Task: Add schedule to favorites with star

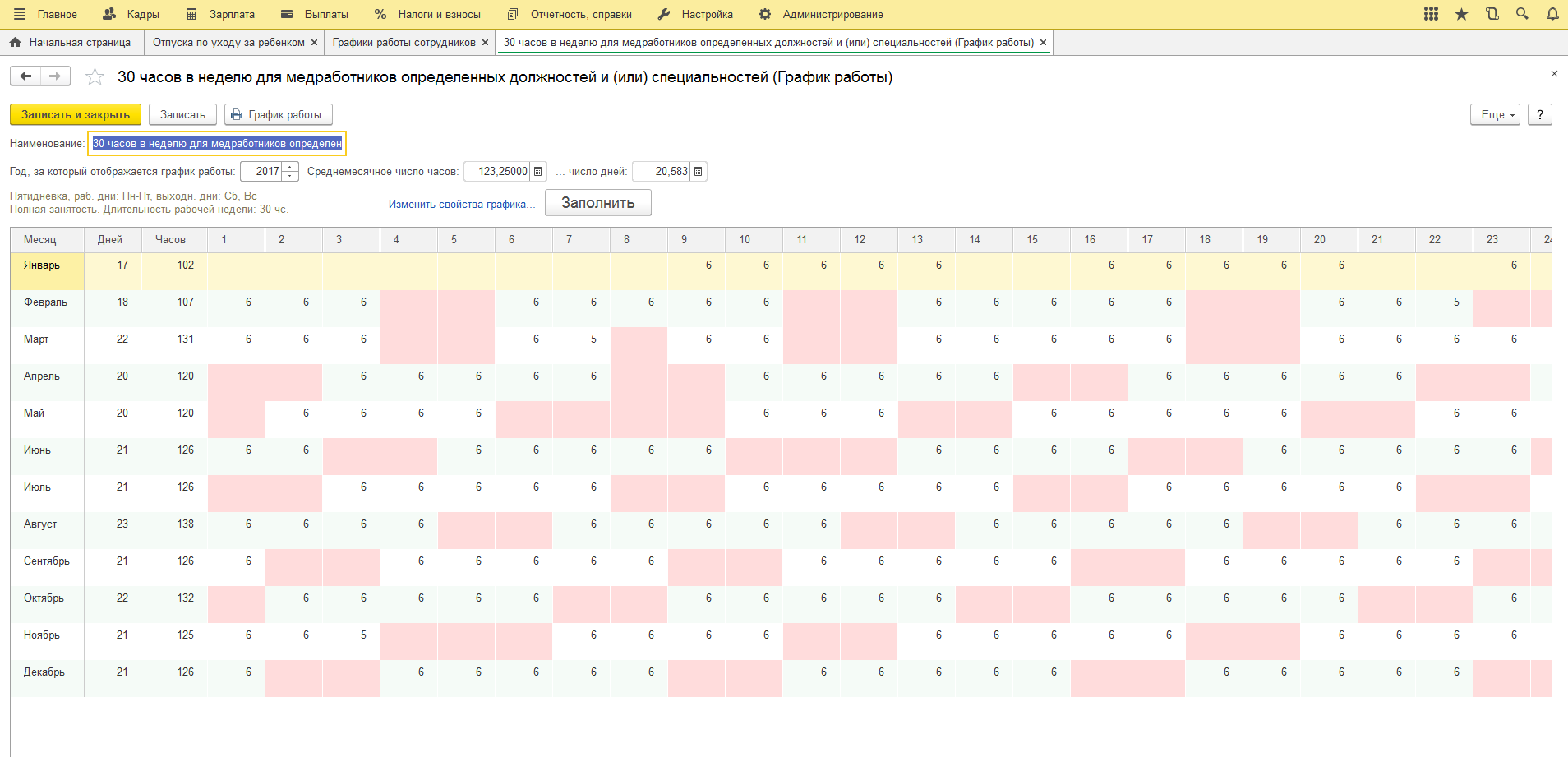Action: pyautogui.click(x=95, y=77)
